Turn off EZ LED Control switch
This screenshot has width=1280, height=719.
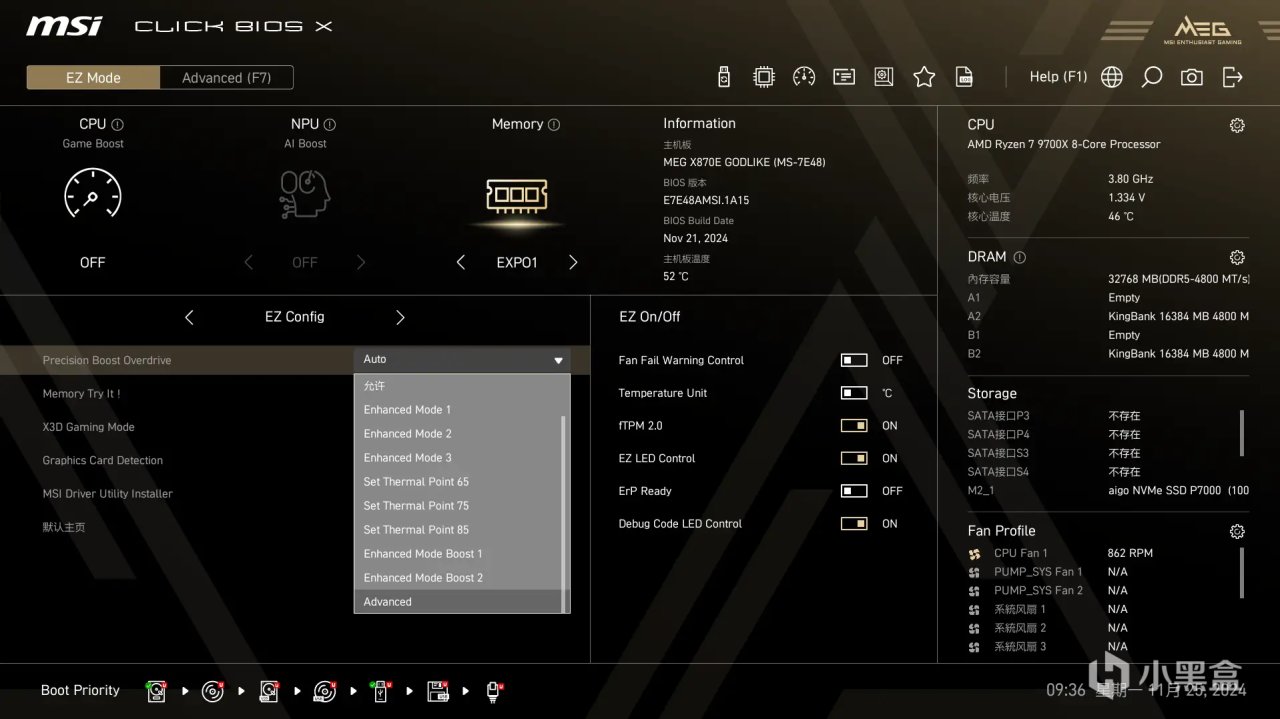[854, 458]
